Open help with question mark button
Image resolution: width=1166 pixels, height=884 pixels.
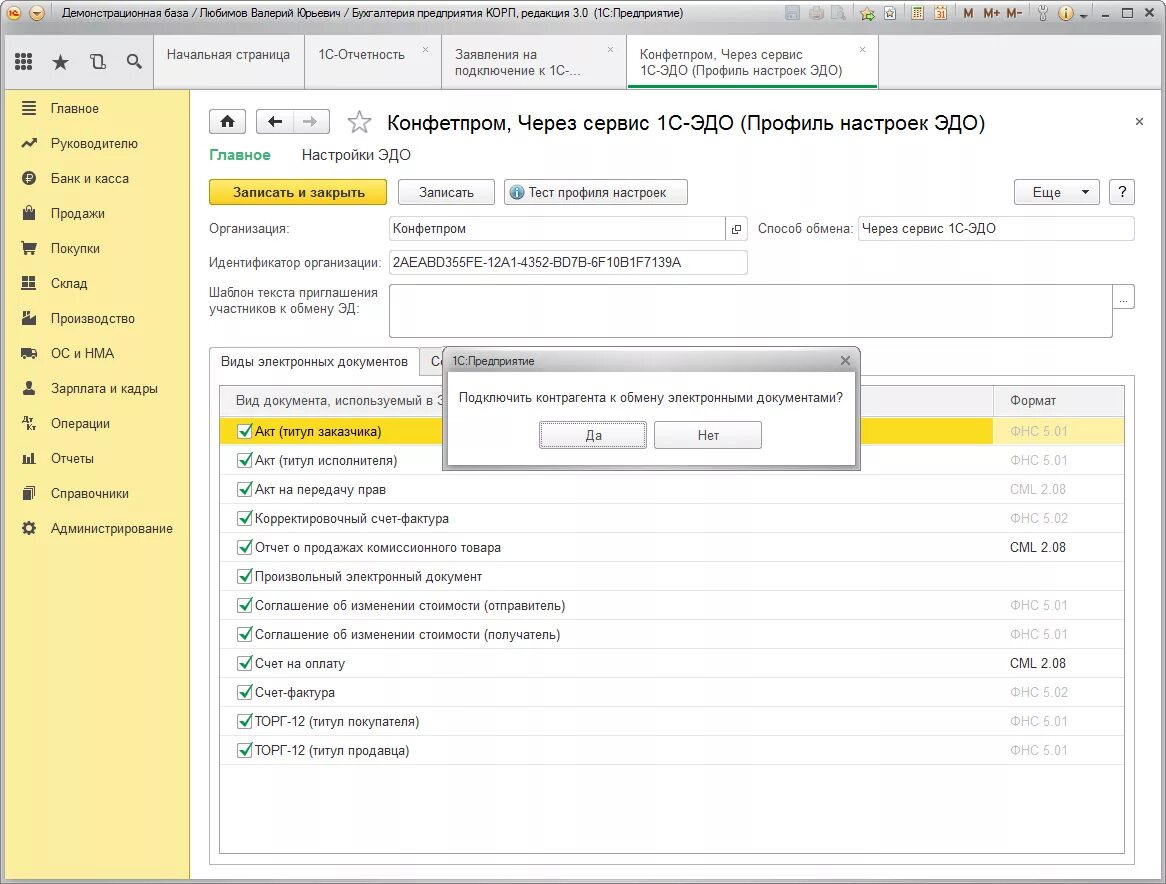(x=1122, y=192)
